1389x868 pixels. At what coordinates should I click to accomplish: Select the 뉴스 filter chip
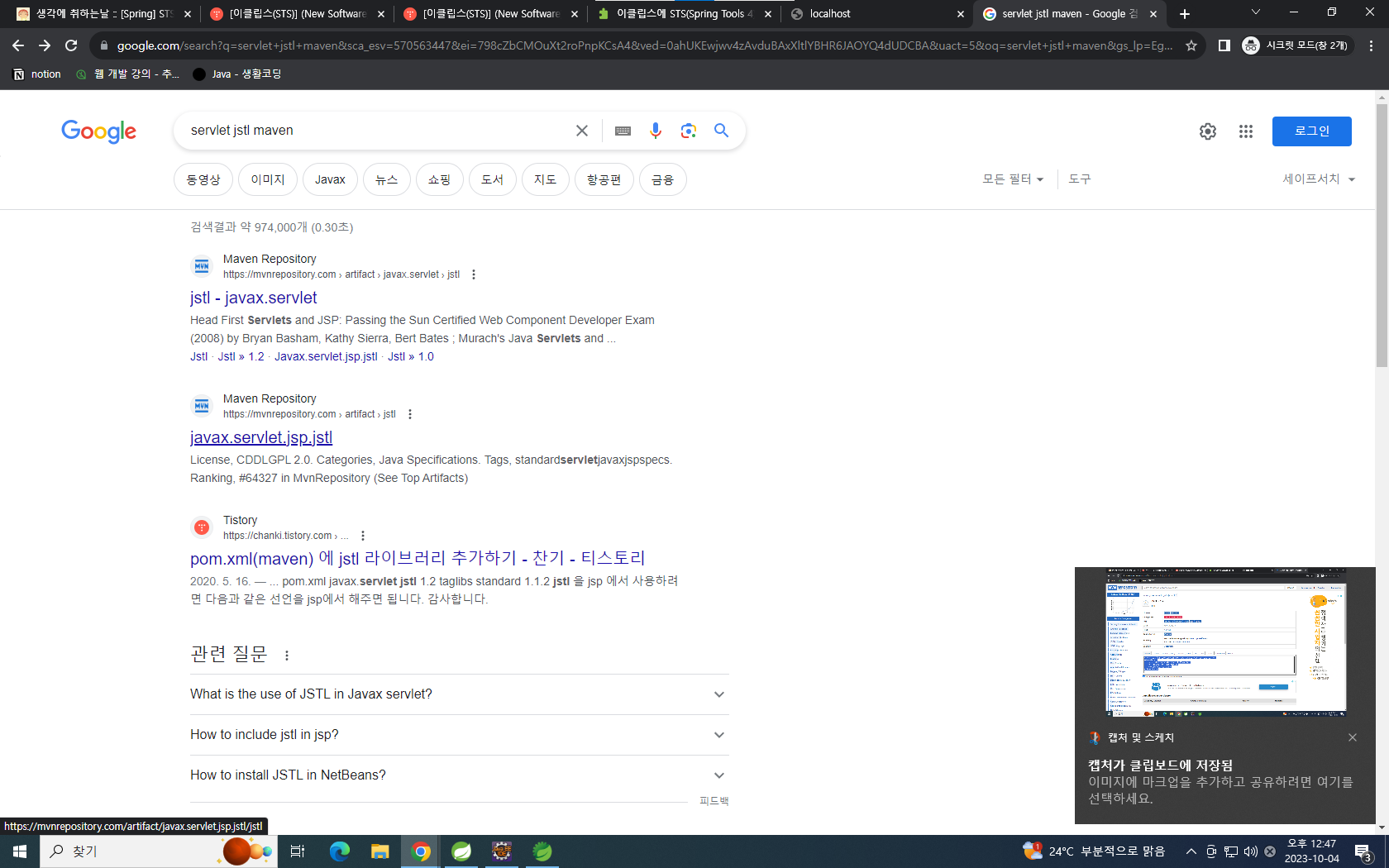pos(387,179)
